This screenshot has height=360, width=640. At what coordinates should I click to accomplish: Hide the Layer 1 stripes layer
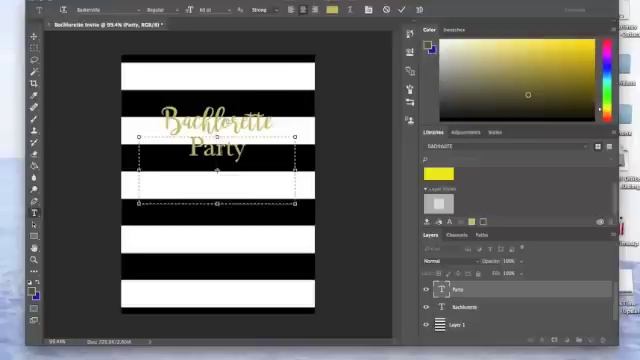click(427, 324)
